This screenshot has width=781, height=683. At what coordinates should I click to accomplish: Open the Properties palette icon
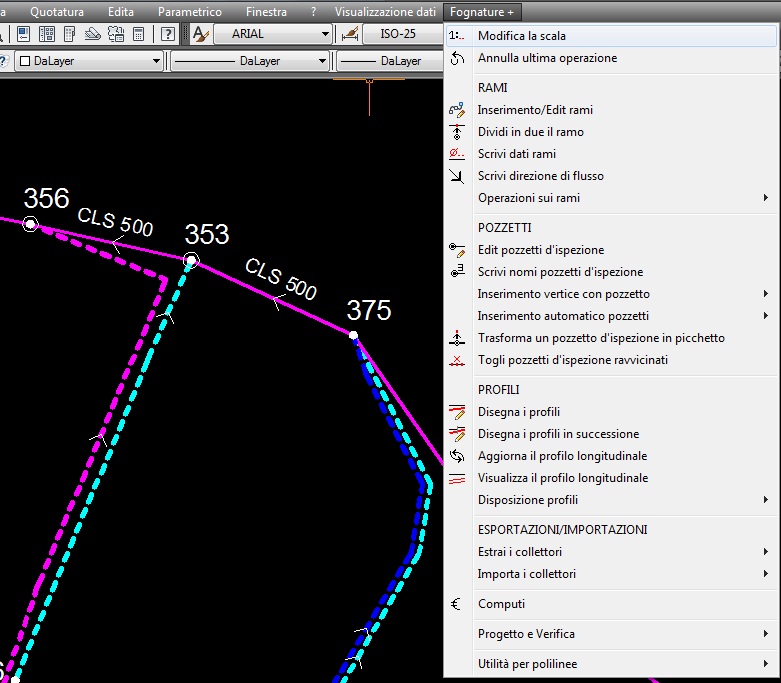[23, 34]
